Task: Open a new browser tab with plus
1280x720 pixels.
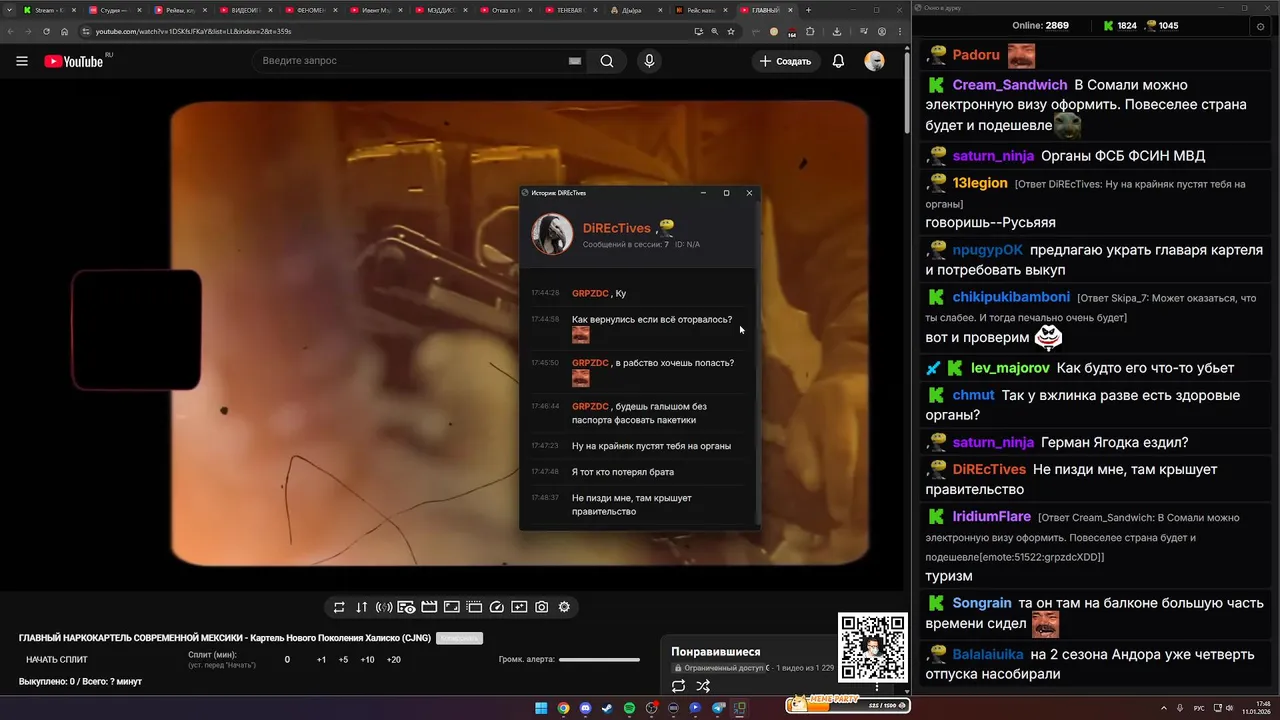Action: pos(809,10)
